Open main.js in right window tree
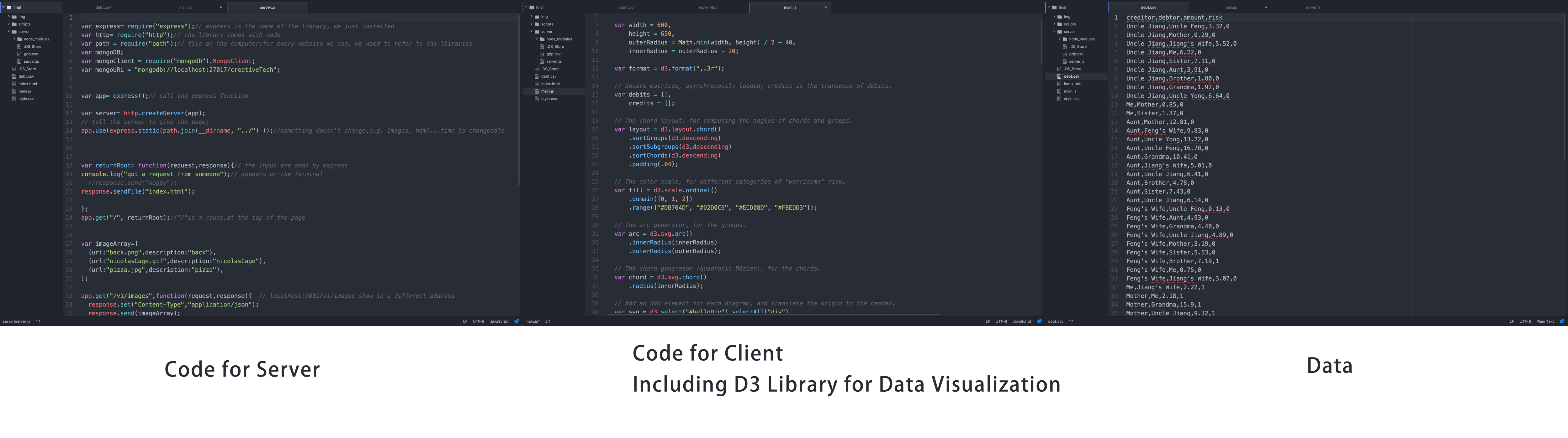 (1070, 91)
